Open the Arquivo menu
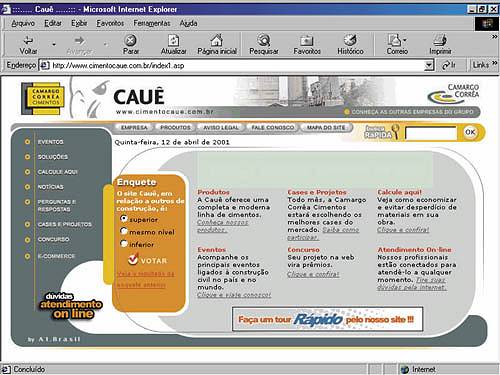500x375 pixels. [x=23, y=23]
